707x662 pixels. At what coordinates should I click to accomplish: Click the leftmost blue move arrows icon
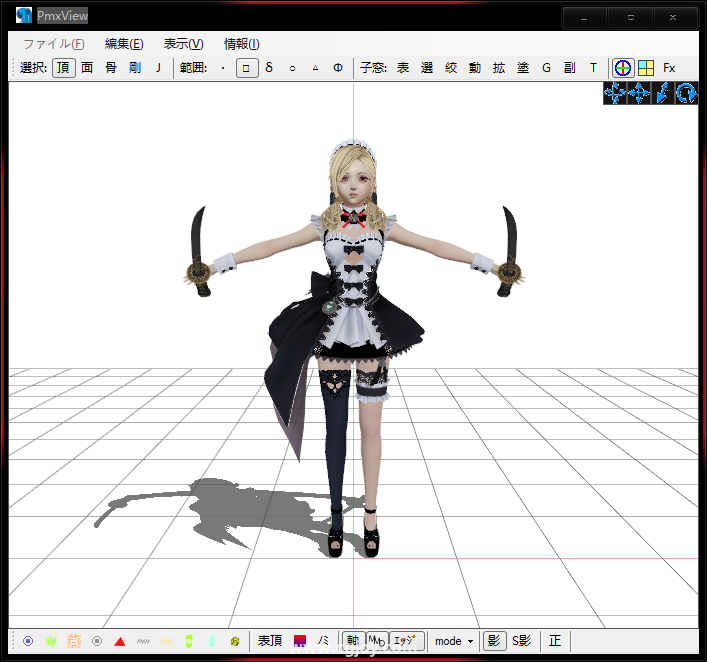(614, 93)
